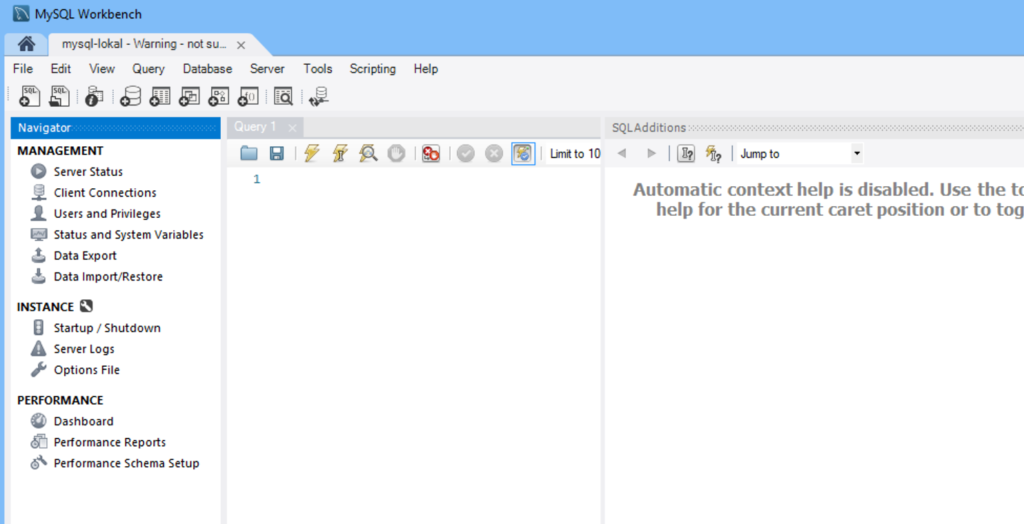Open the Limit to rows dropdown
The height and width of the screenshot is (524, 1024).
click(573, 154)
